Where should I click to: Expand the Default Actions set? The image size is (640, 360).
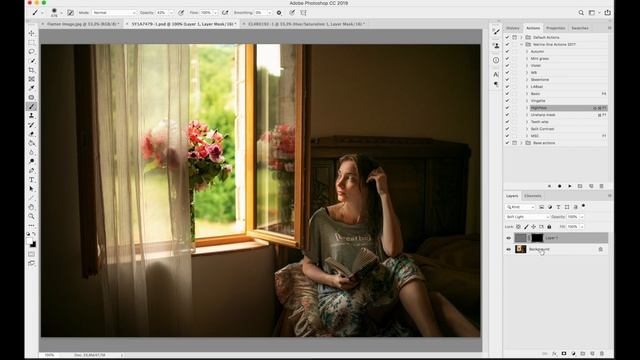521,37
